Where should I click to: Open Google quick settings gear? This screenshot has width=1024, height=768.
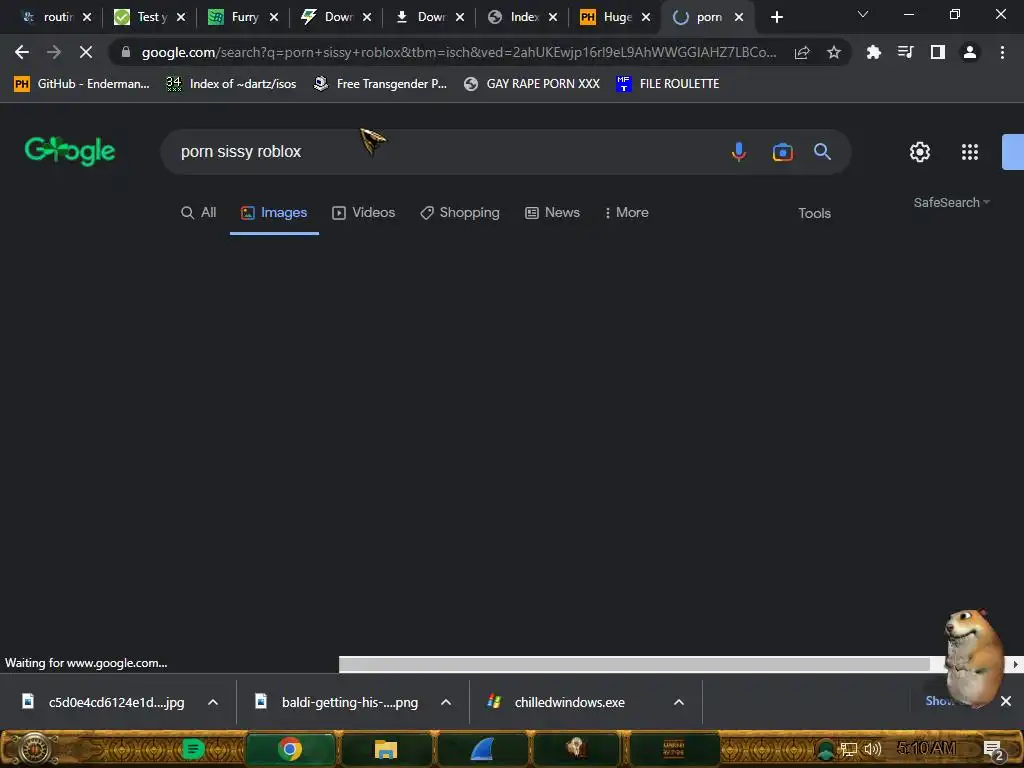920,152
